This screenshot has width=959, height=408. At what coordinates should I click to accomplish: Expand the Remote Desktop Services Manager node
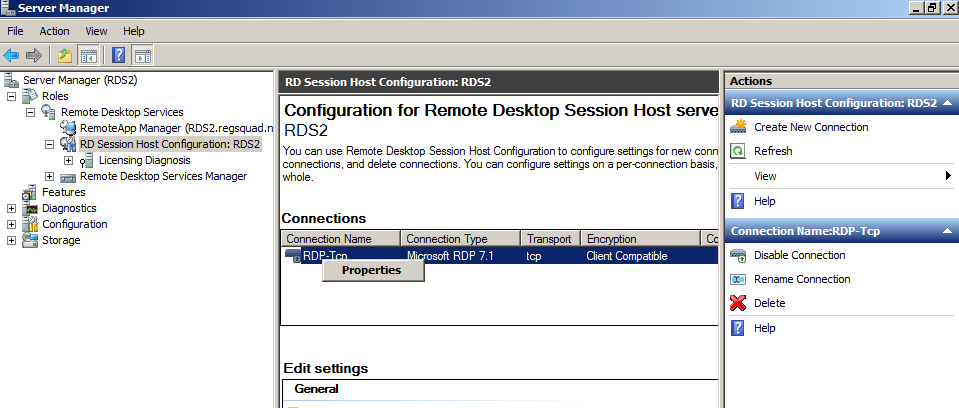coord(49,176)
